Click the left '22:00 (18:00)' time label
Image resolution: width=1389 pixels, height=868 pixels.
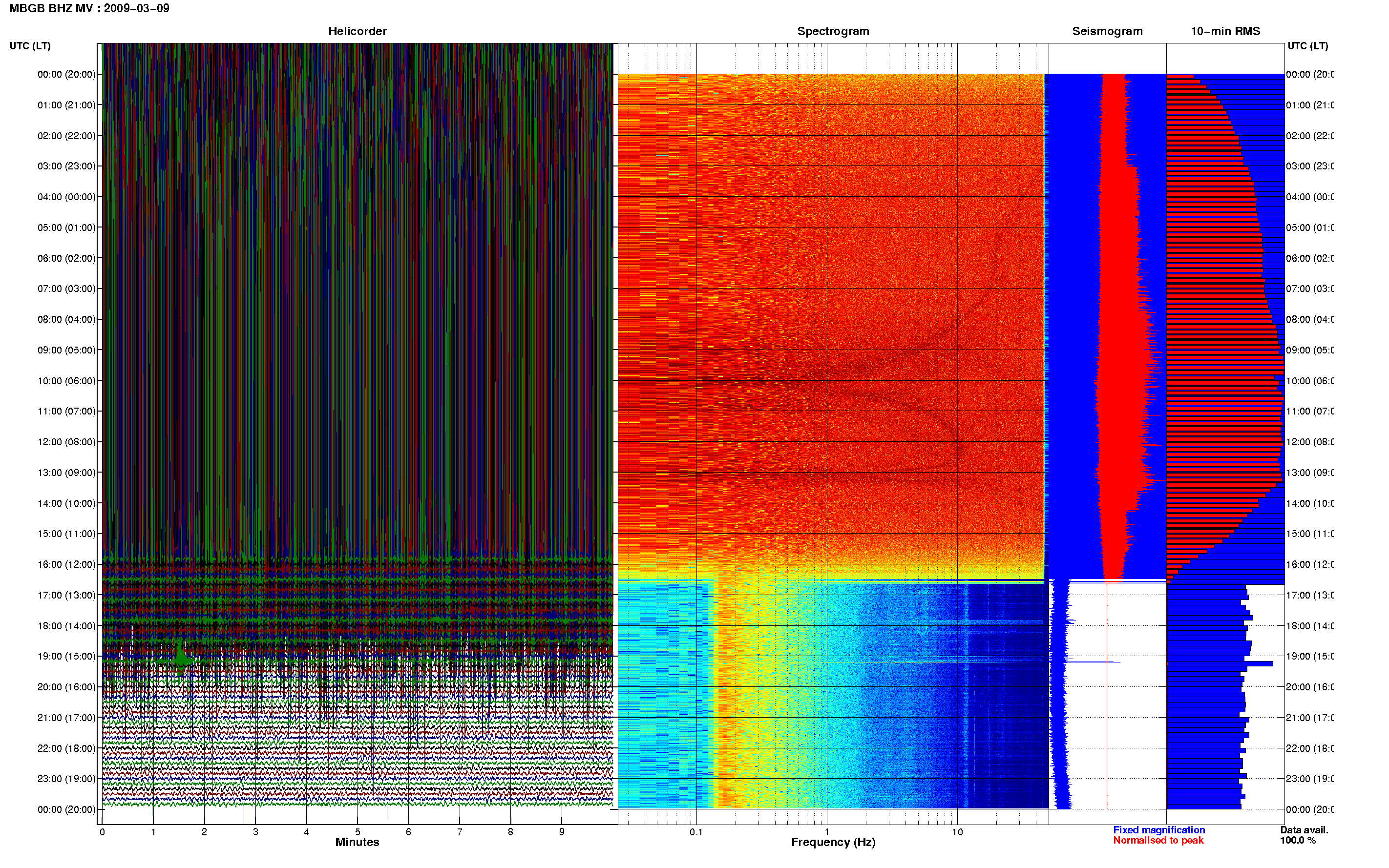tap(66, 748)
